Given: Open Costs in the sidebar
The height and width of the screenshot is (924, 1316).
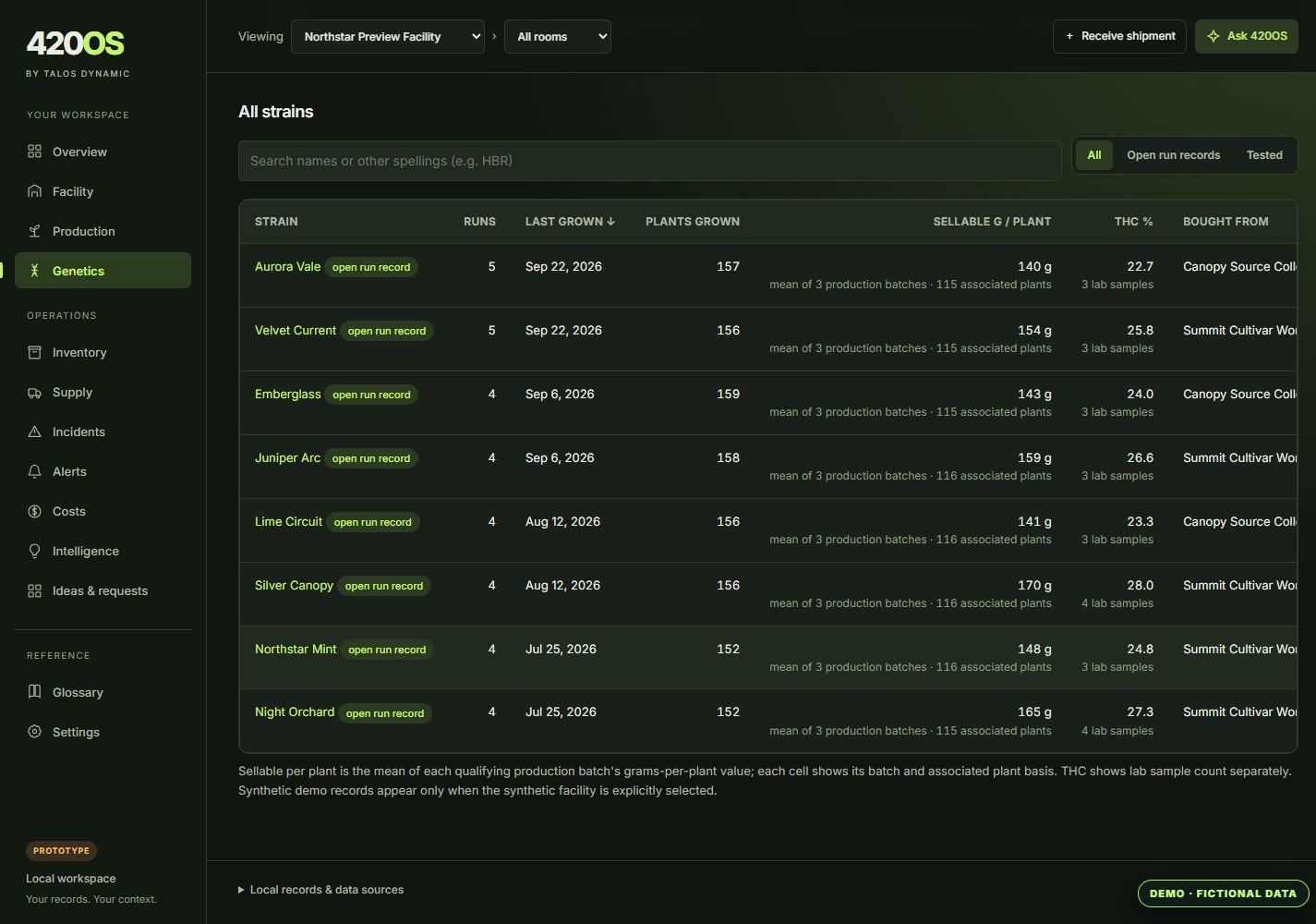Looking at the screenshot, I should coord(103,511).
